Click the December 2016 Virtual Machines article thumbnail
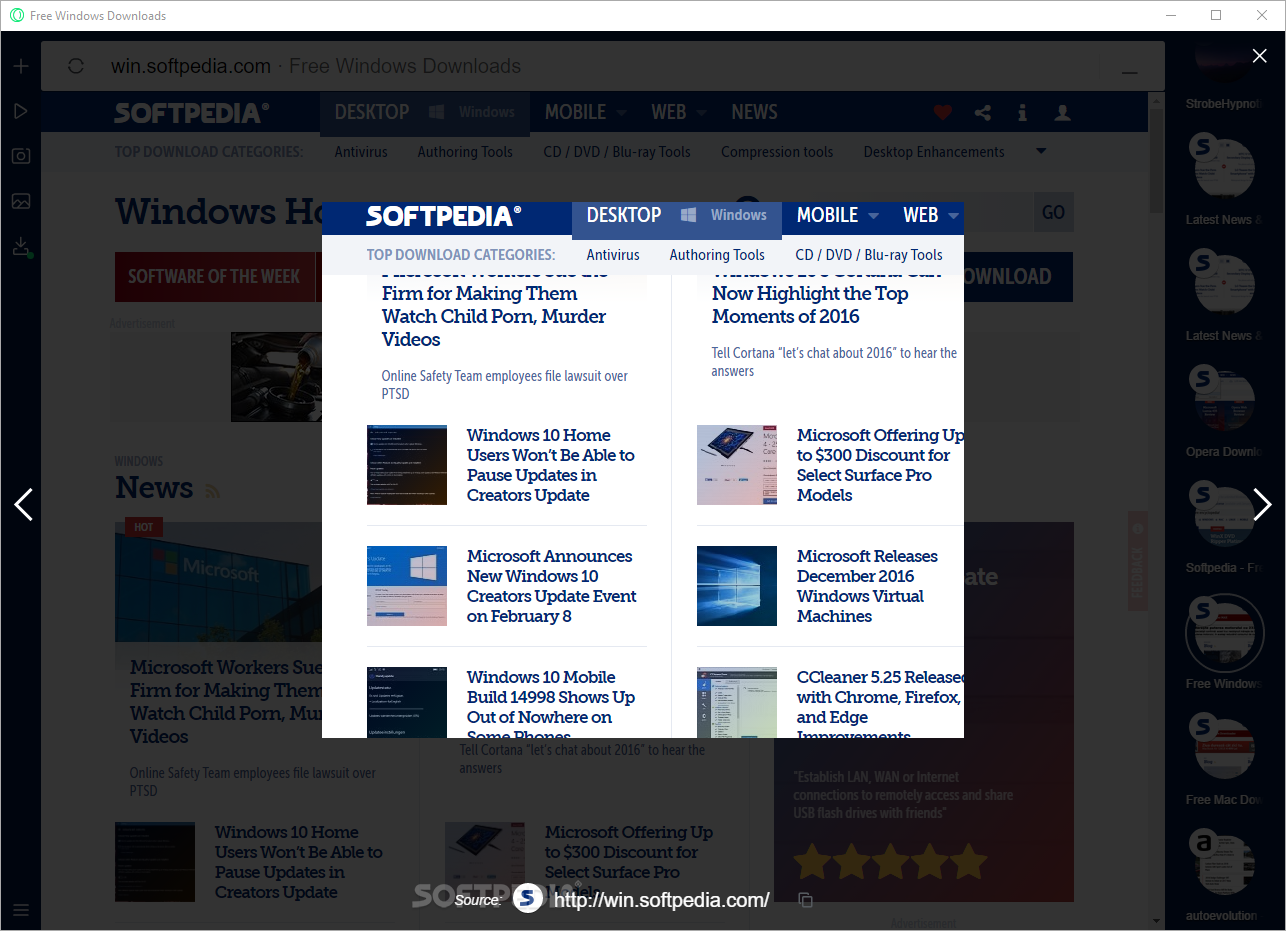Image resolution: width=1286 pixels, height=931 pixels. [x=737, y=586]
